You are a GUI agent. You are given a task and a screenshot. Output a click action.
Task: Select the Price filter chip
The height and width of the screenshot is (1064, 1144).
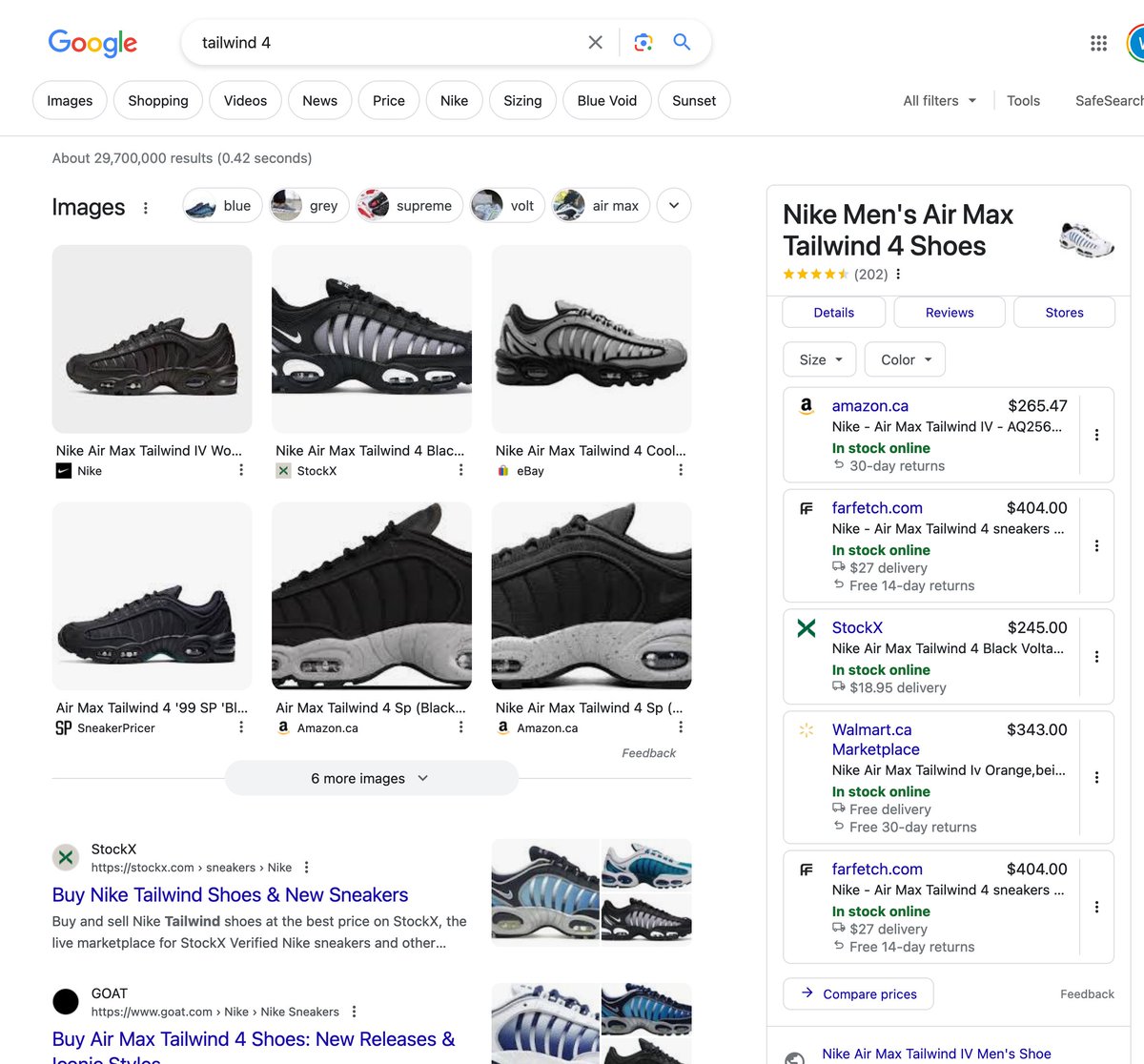pyautogui.click(x=389, y=101)
